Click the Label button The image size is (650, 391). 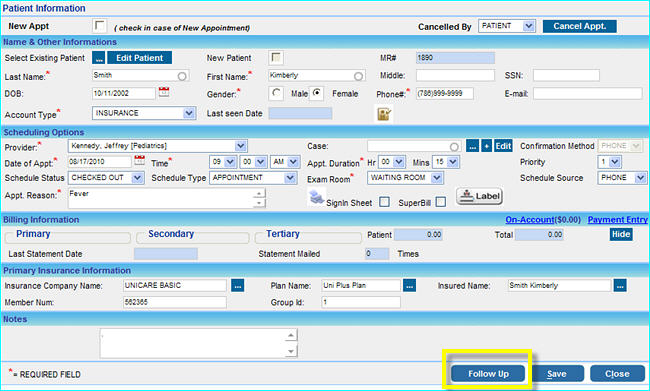(480, 196)
